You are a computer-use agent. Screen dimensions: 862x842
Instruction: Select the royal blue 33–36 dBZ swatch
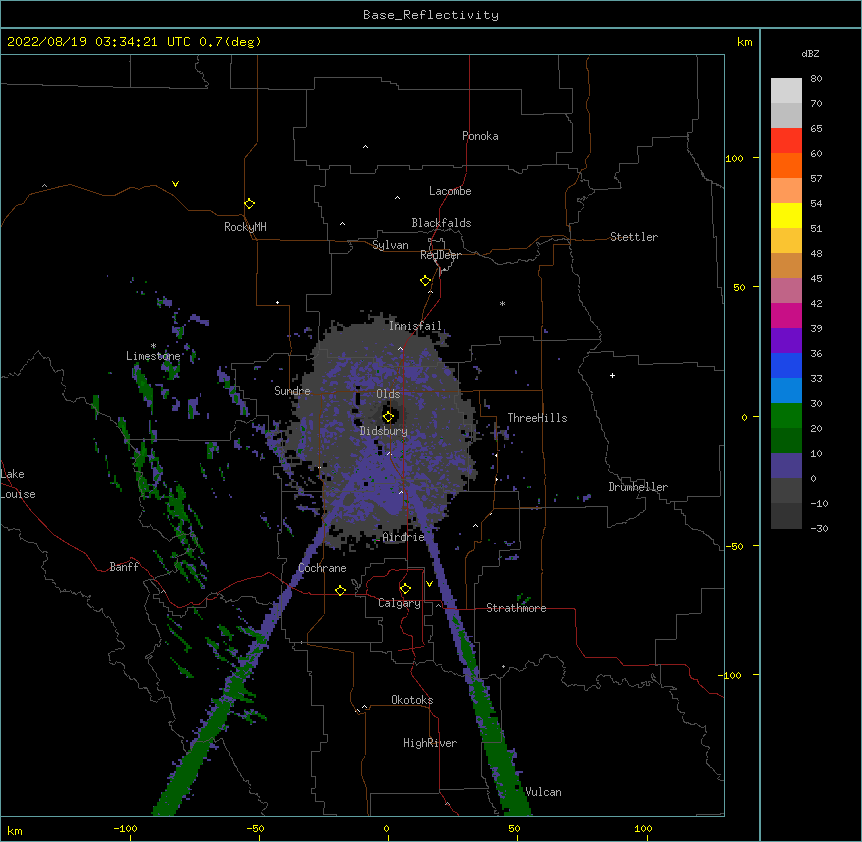[786, 365]
